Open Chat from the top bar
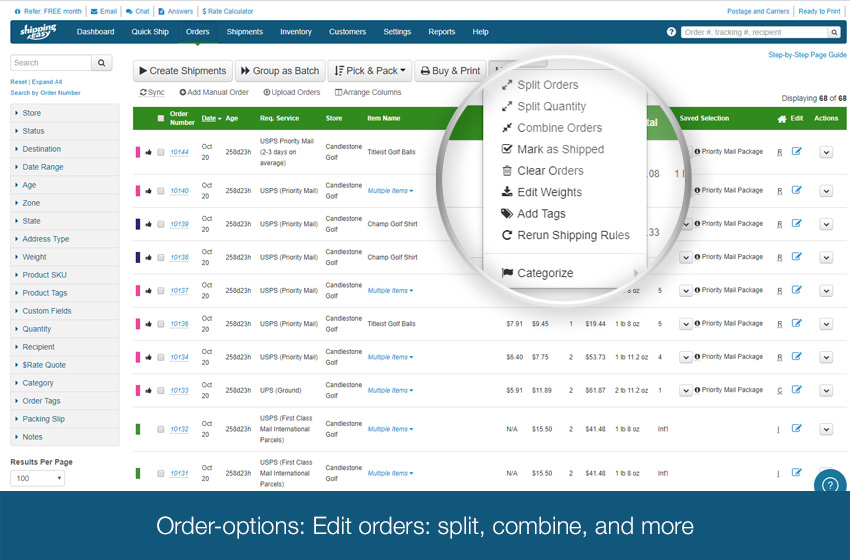Viewport: 850px width, 560px height. click(x=138, y=11)
